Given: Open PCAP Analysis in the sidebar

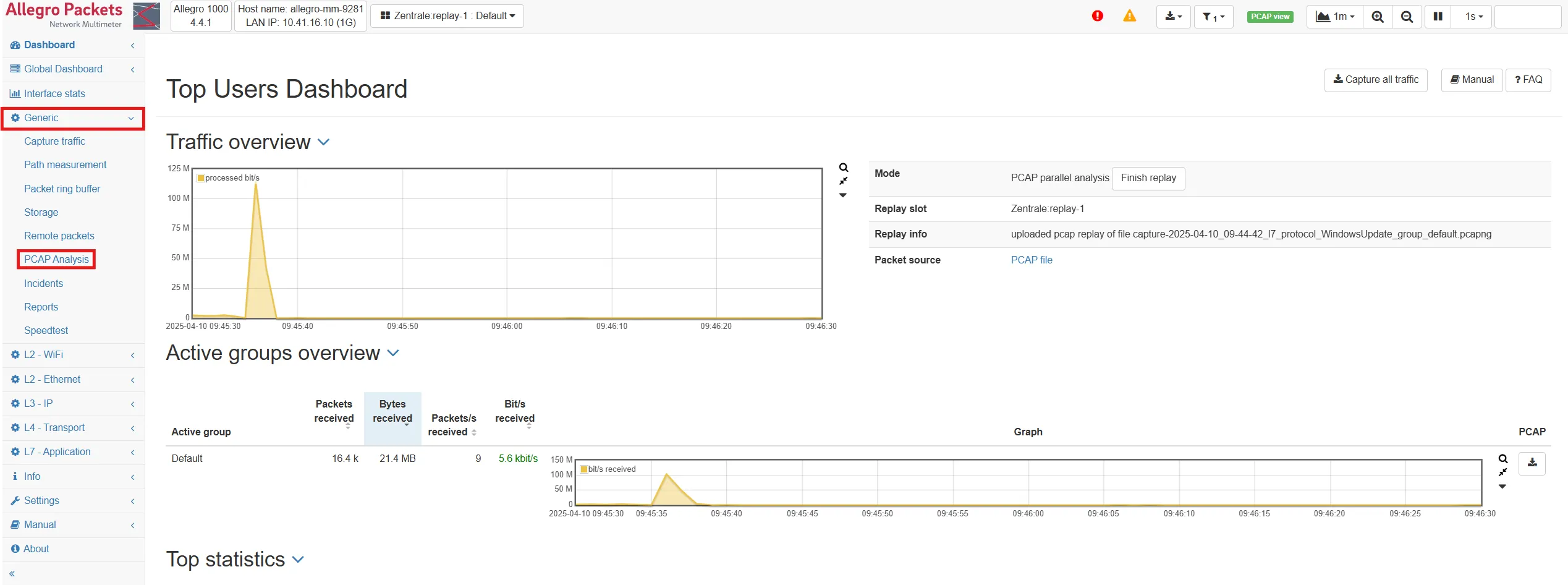Looking at the screenshot, I should click(56, 260).
